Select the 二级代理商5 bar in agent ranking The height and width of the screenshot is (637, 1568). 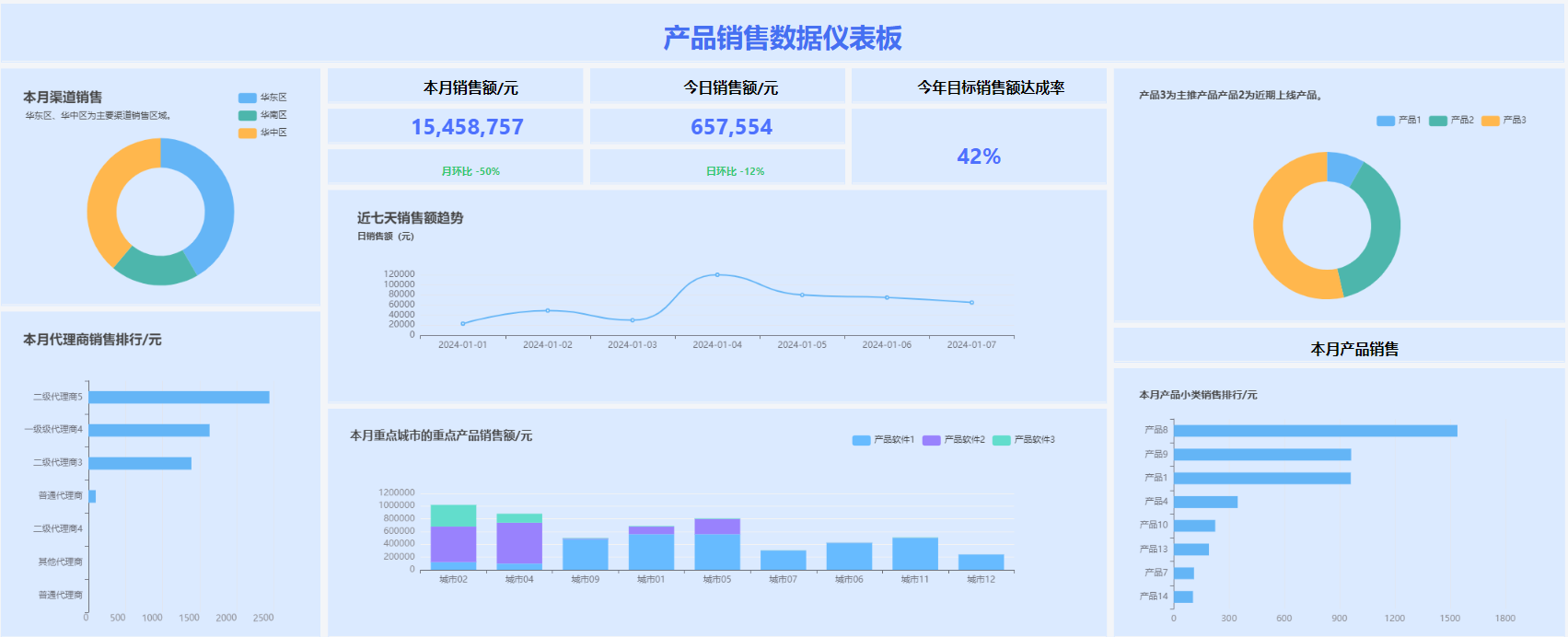[x=179, y=398]
